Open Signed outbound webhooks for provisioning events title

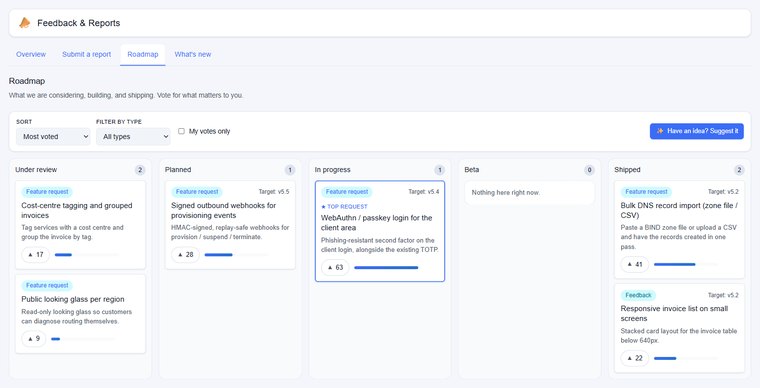(223, 210)
